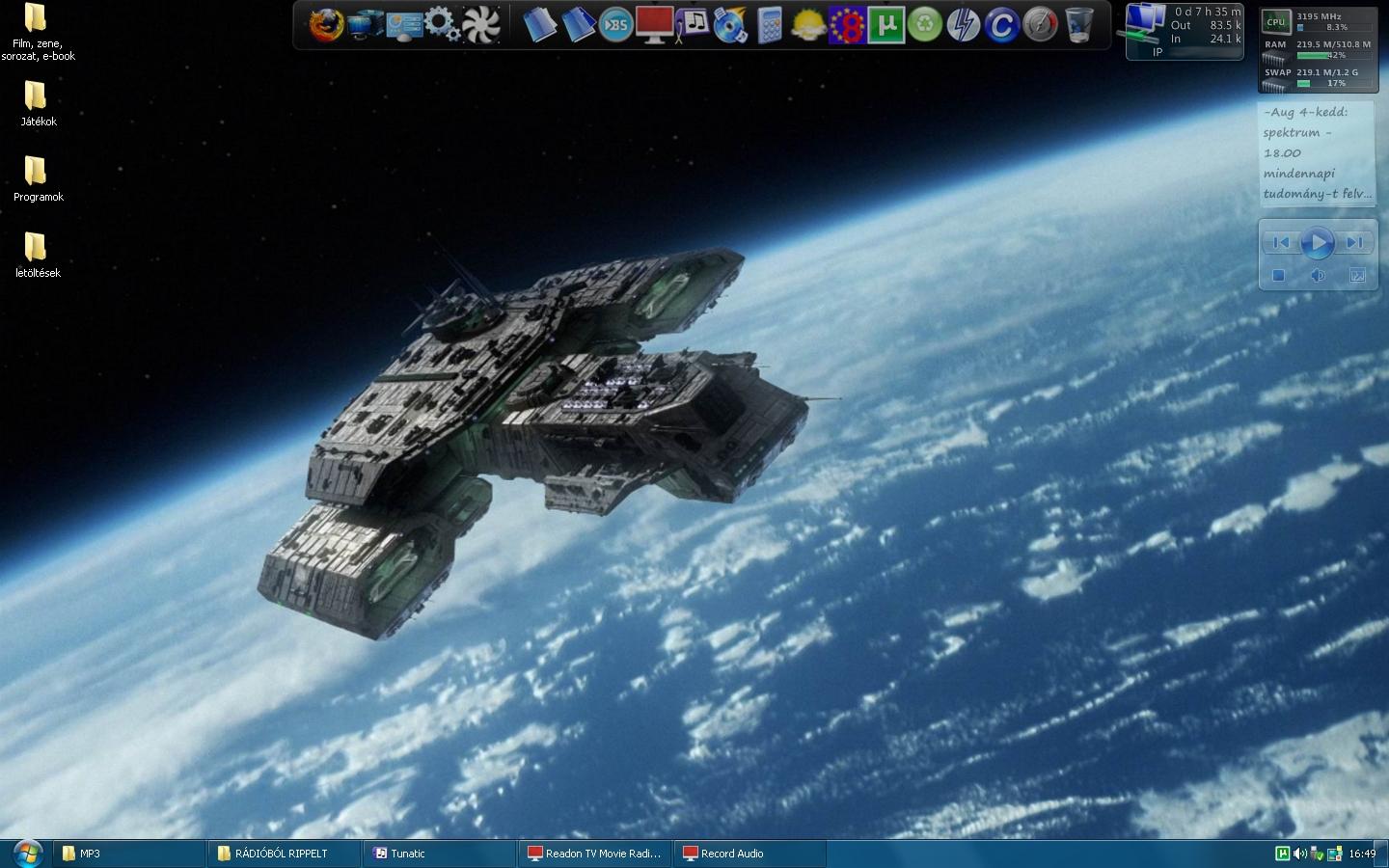Switch to the Record Audio taskbar window
The height and width of the screenshot is (868, 1389).
point(749,854)
